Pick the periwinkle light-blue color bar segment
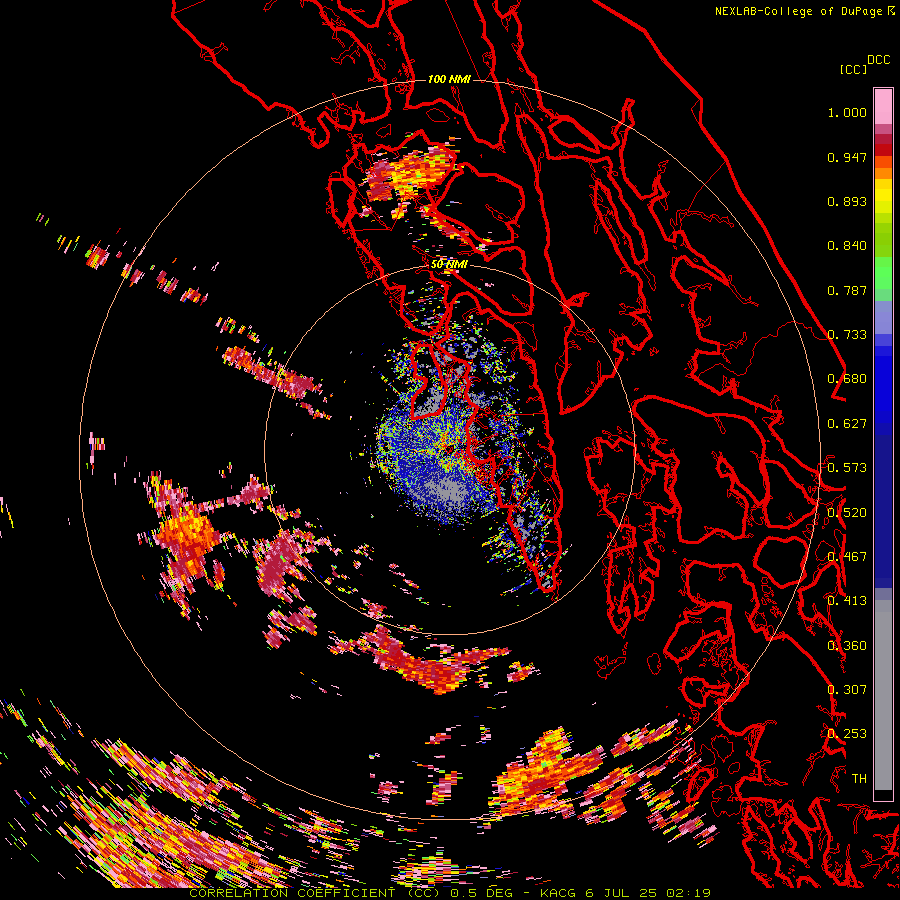The image size is (900, 900). click(x=883, y=318)
